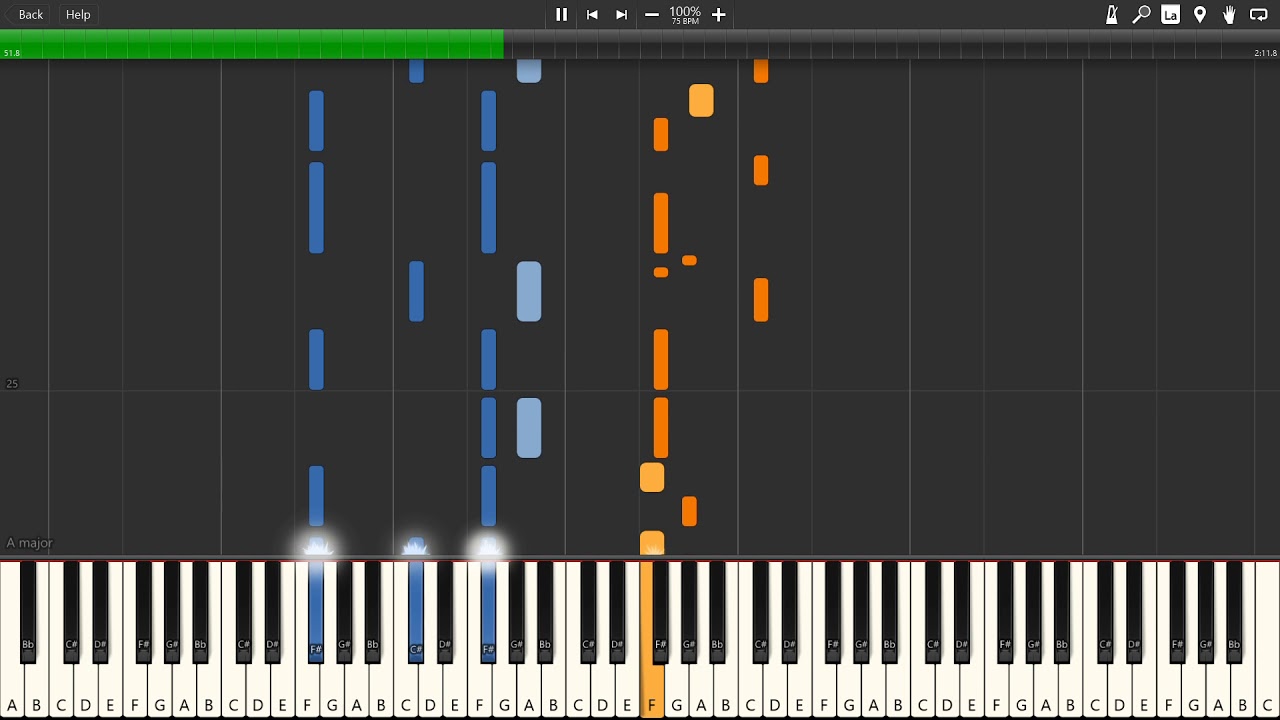This screenshot has height=720, width=1280.
Task: Play the blue highlighted C# key
Action: click(416, 610)
